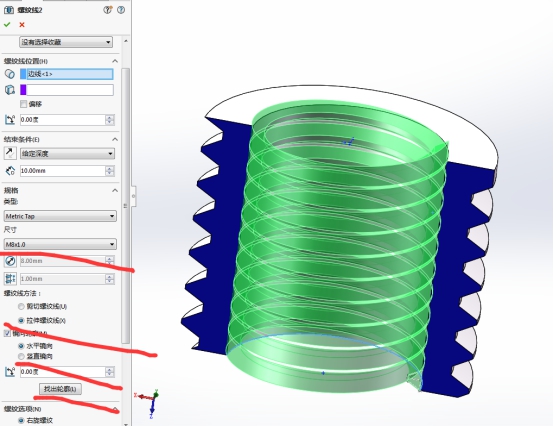Screen dimensions: 554x426
Task: Collapse the 规格 specification section
Action: pyautogui.click(x=115, y=190)
